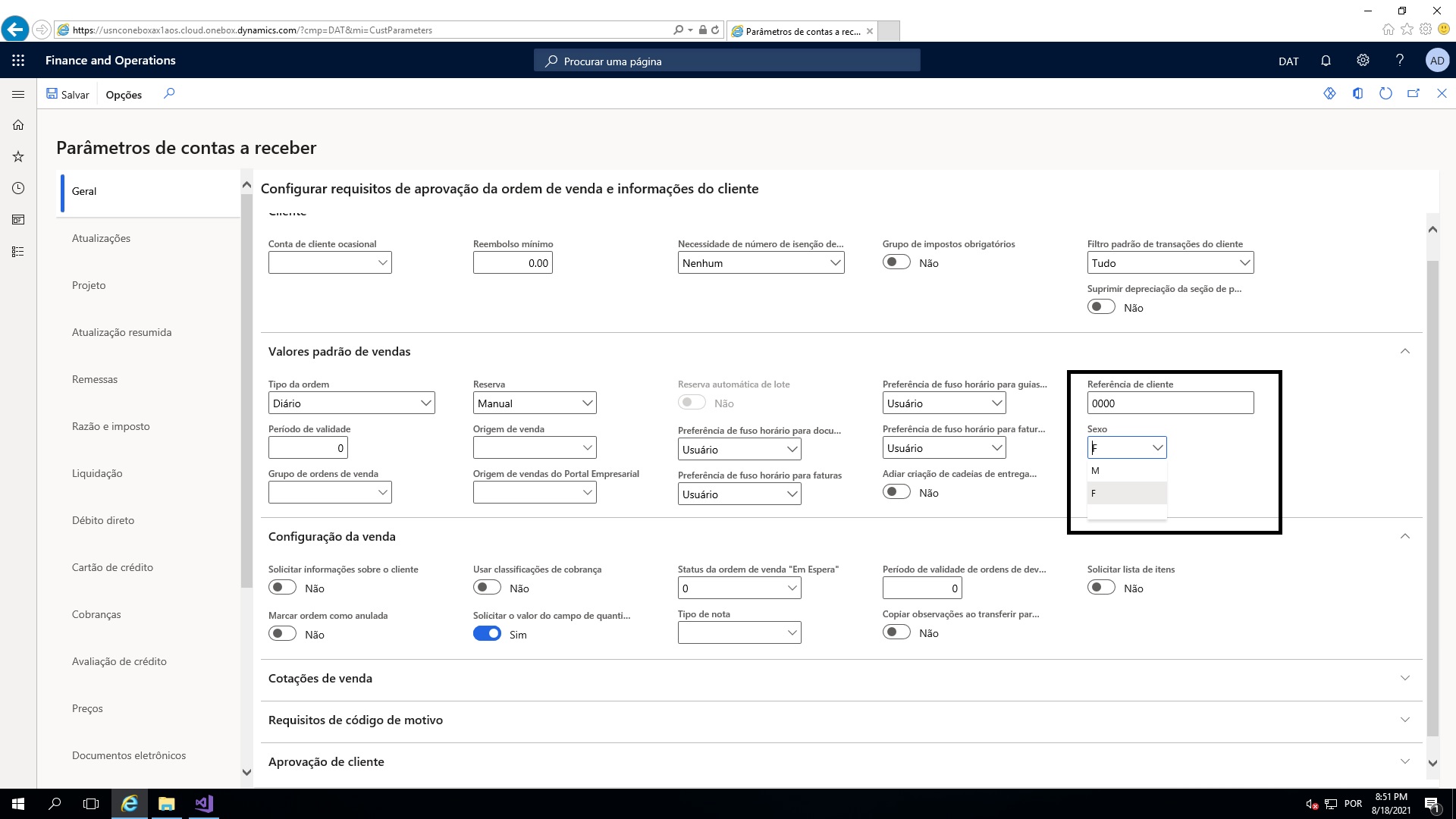Open the Favorites star in sidebar
Screen dimensions: 1456x819
tap(17, 156)
